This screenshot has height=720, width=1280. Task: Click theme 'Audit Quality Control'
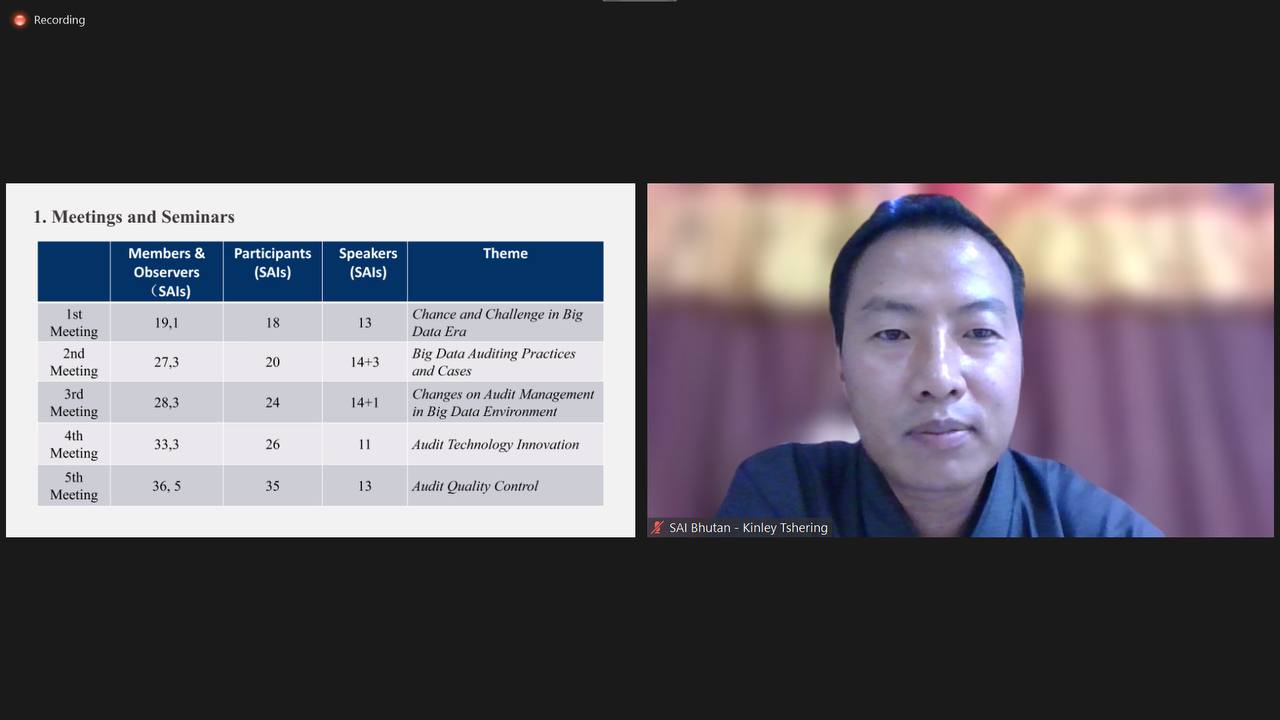[x=475, y=486]
